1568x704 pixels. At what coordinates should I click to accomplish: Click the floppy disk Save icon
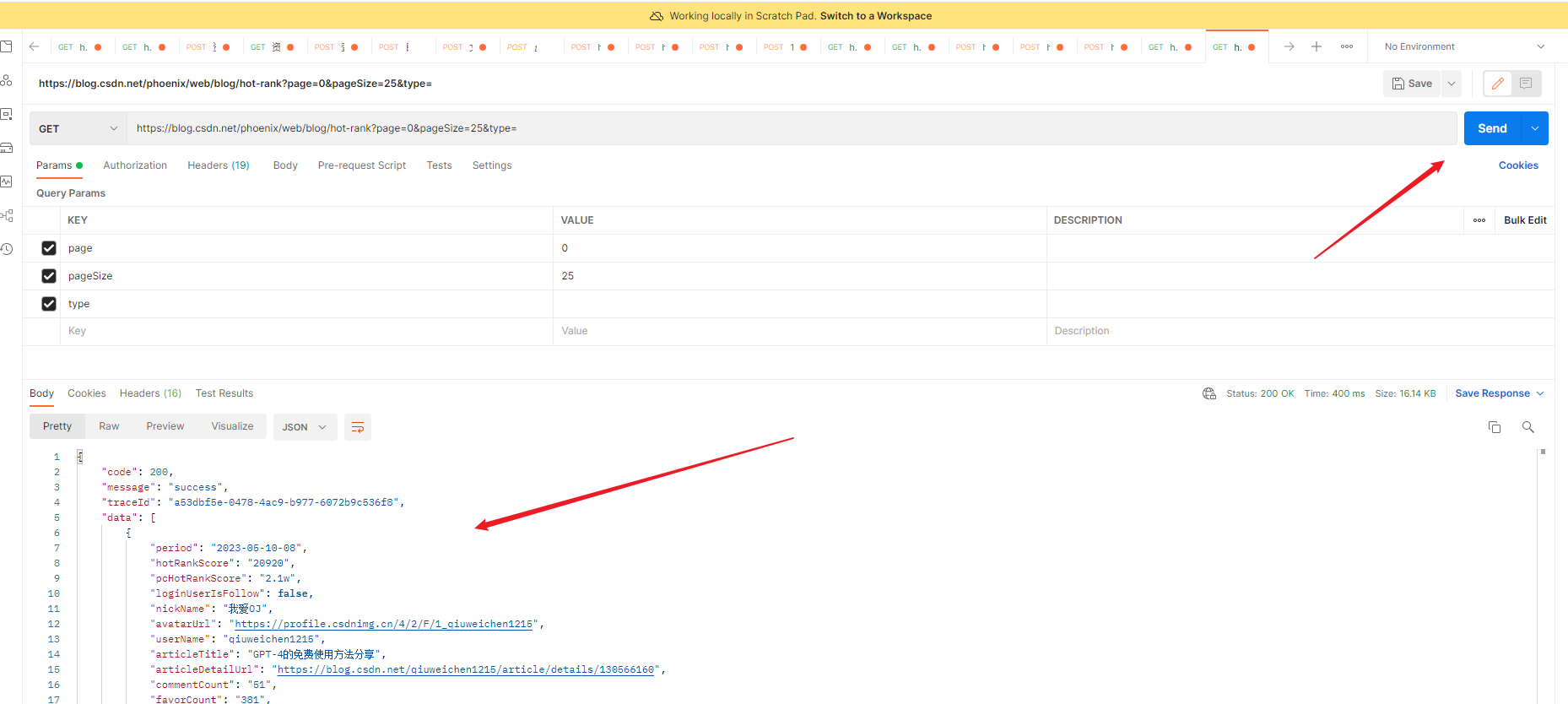click(1398, 84)
